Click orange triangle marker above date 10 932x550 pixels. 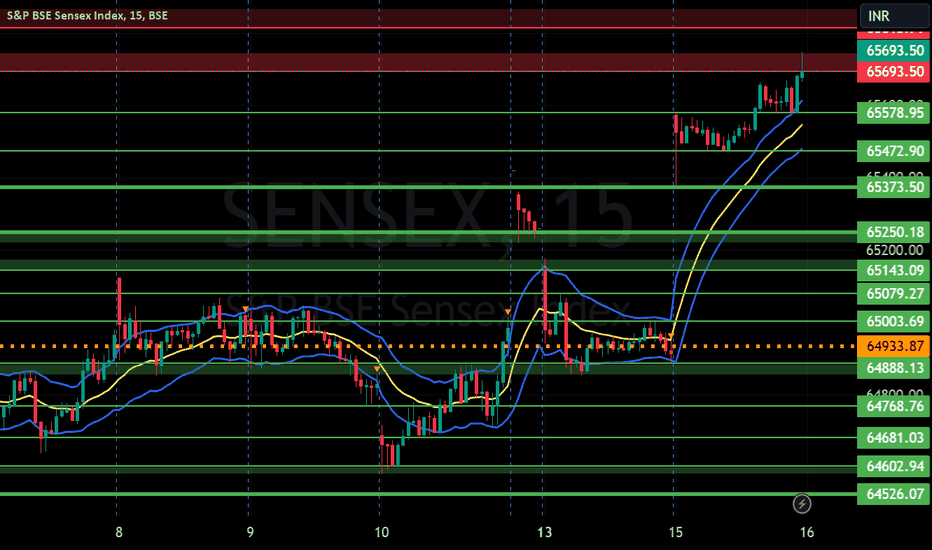point(377,369)
